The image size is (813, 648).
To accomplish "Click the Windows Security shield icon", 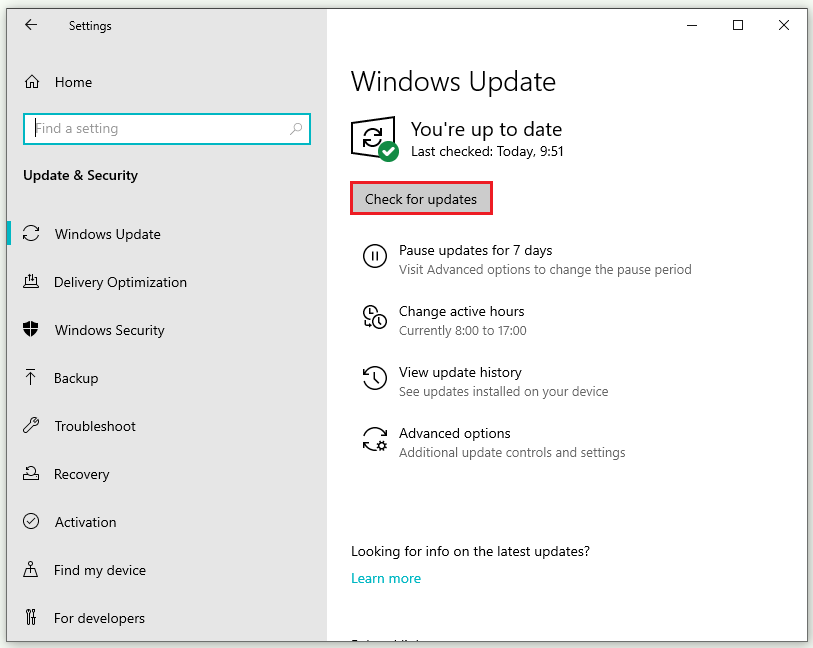I will pos(31,329).
